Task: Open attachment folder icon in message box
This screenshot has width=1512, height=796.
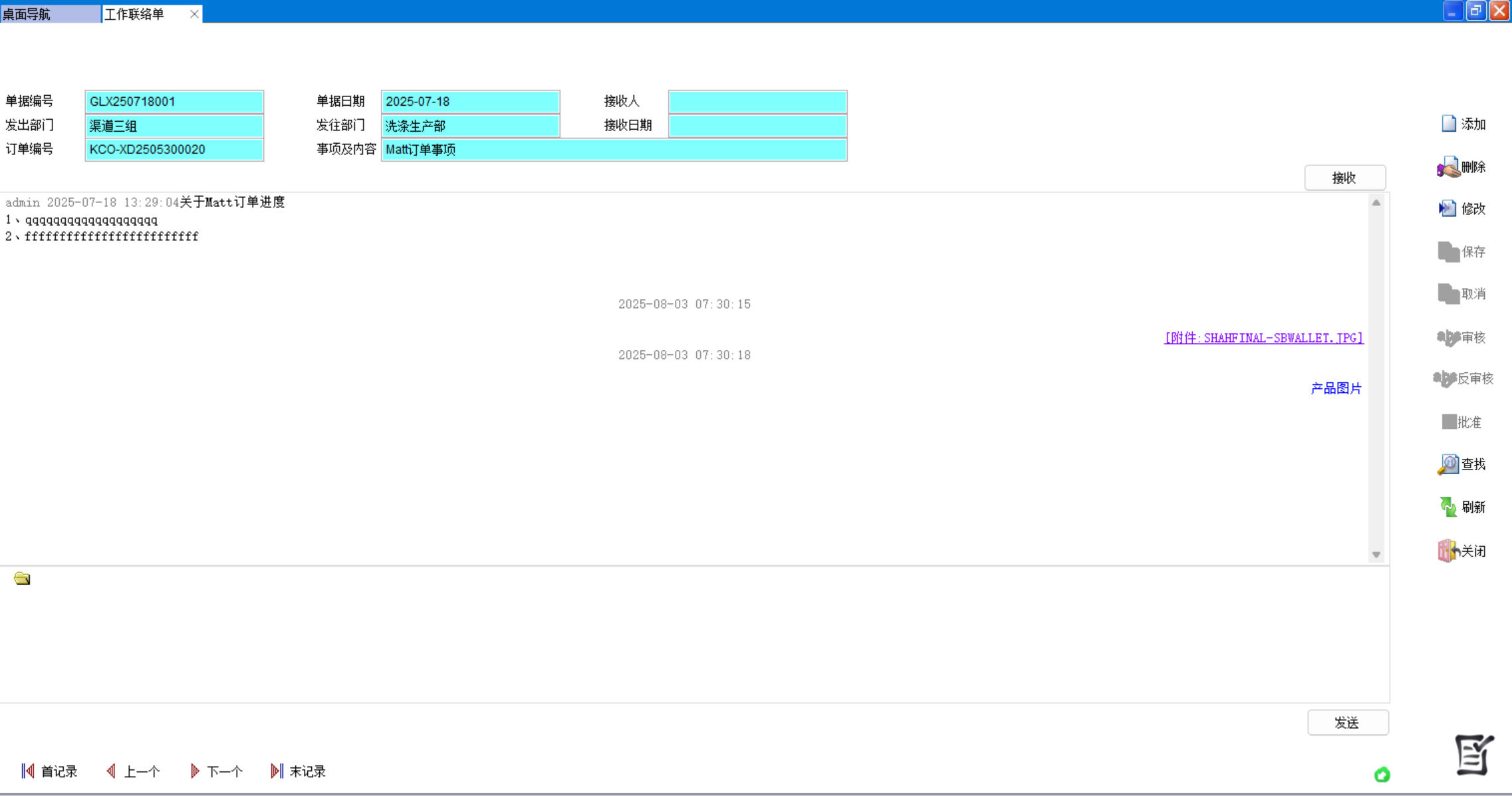Action: coord(22,579)
